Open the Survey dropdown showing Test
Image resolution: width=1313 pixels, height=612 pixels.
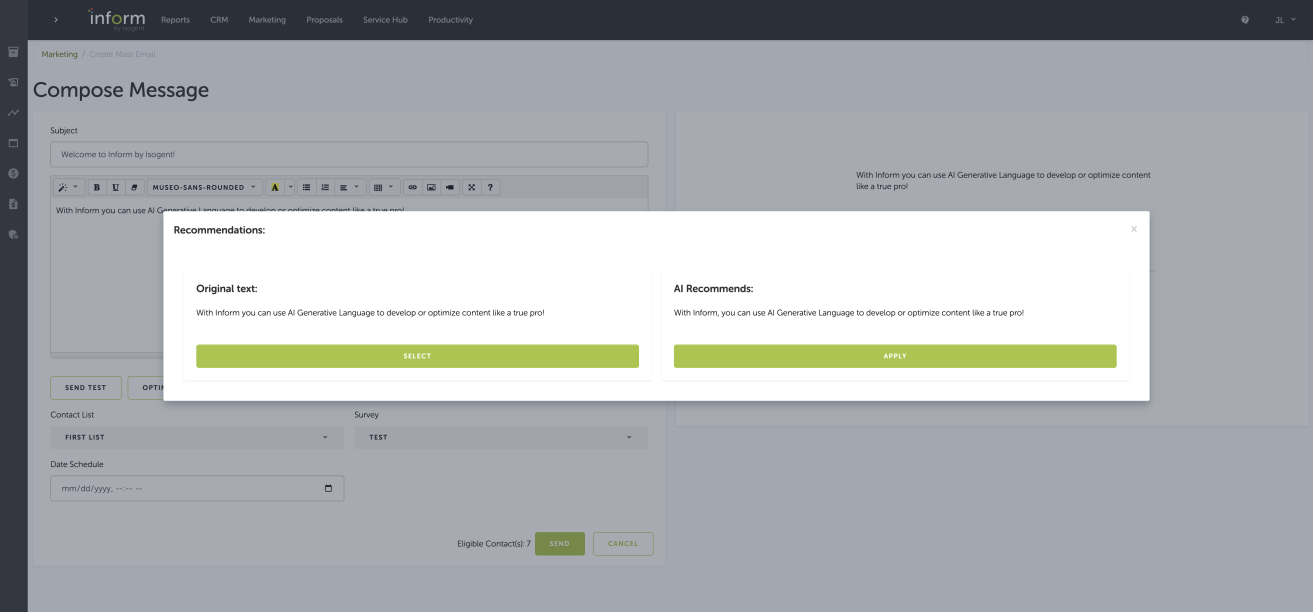(500, 437)
